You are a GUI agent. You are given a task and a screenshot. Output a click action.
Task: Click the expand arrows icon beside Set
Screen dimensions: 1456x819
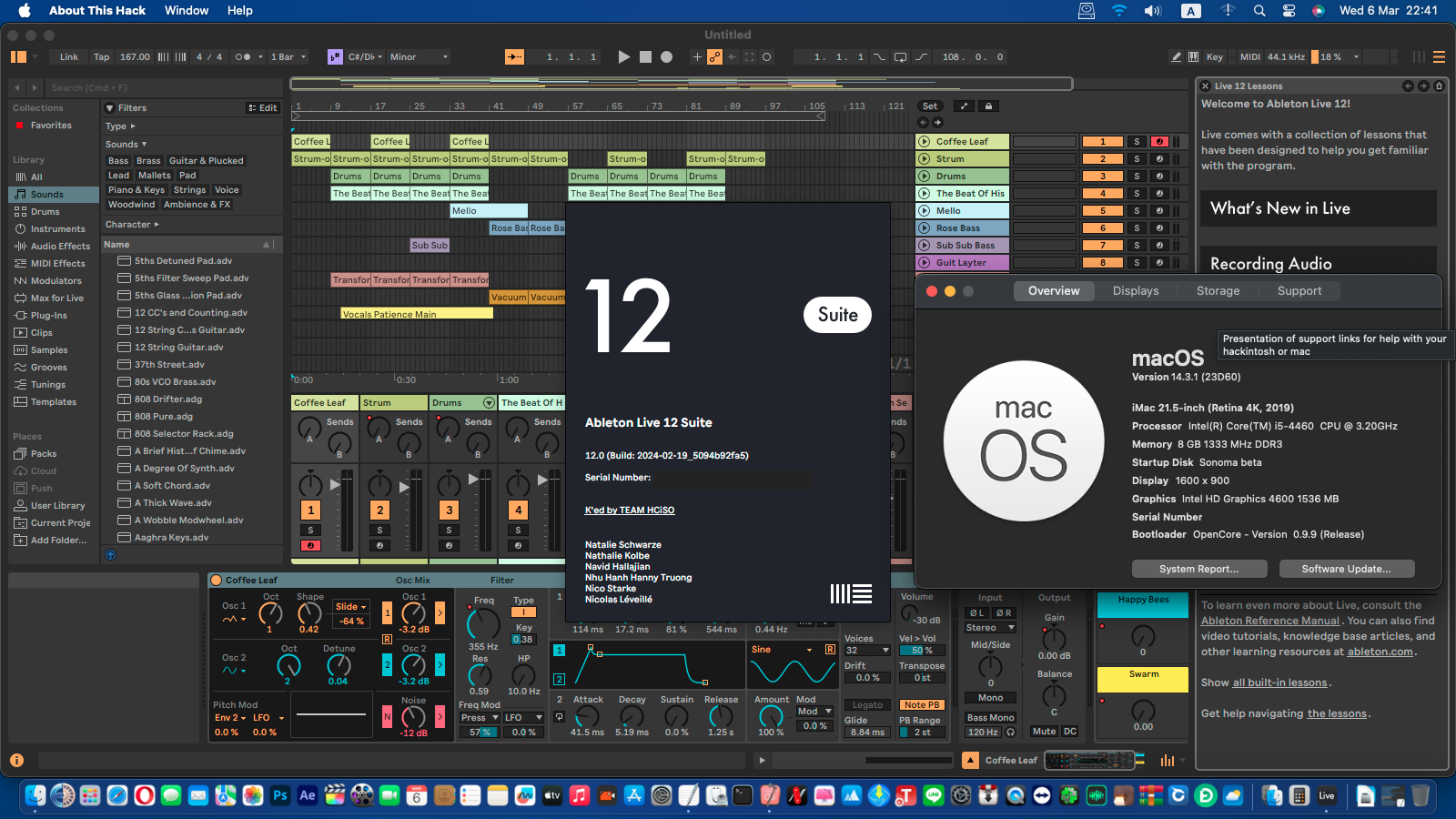click(x=964, y=106)
